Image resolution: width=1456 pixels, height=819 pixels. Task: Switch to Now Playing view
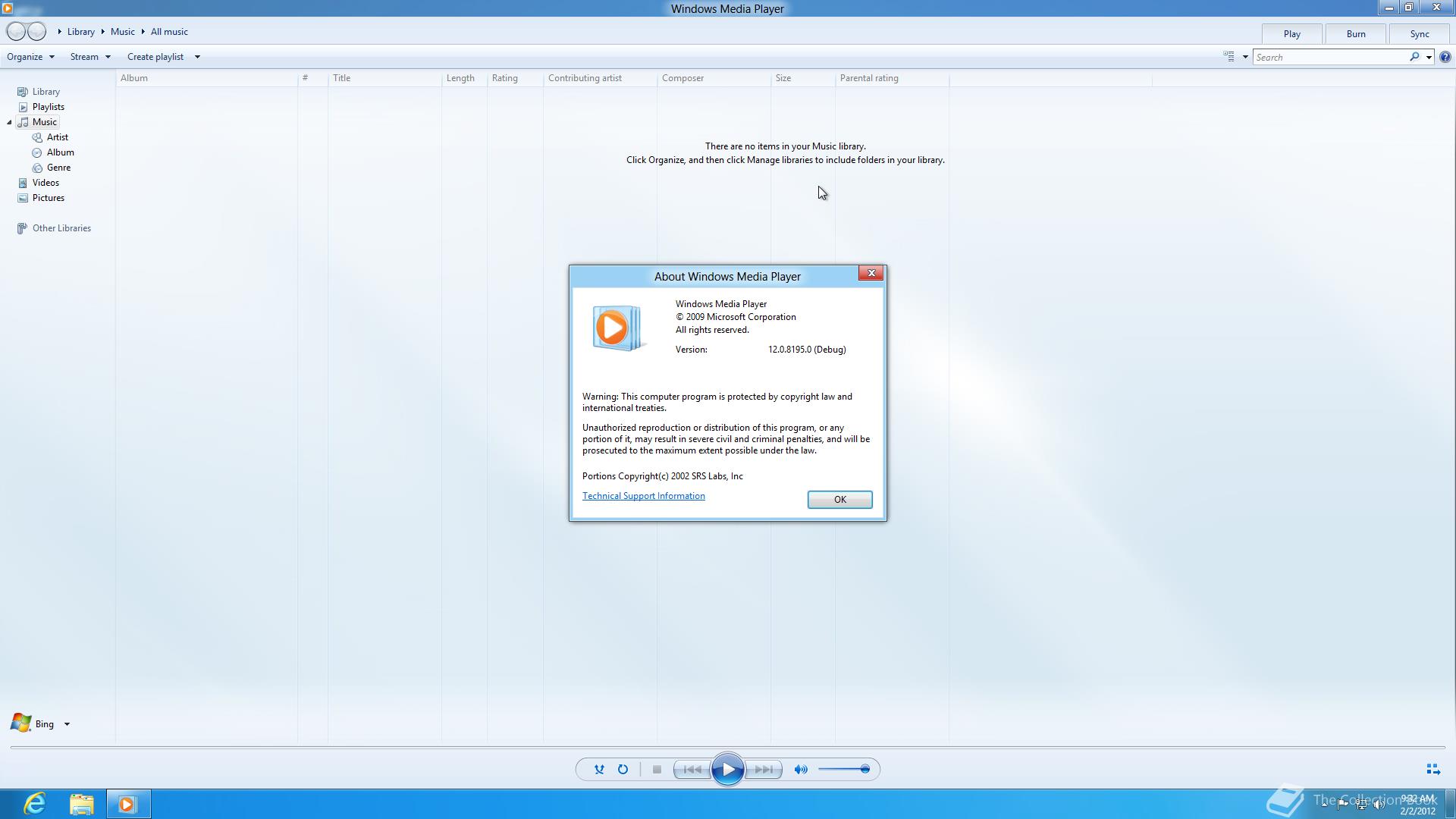point(1433,769)
